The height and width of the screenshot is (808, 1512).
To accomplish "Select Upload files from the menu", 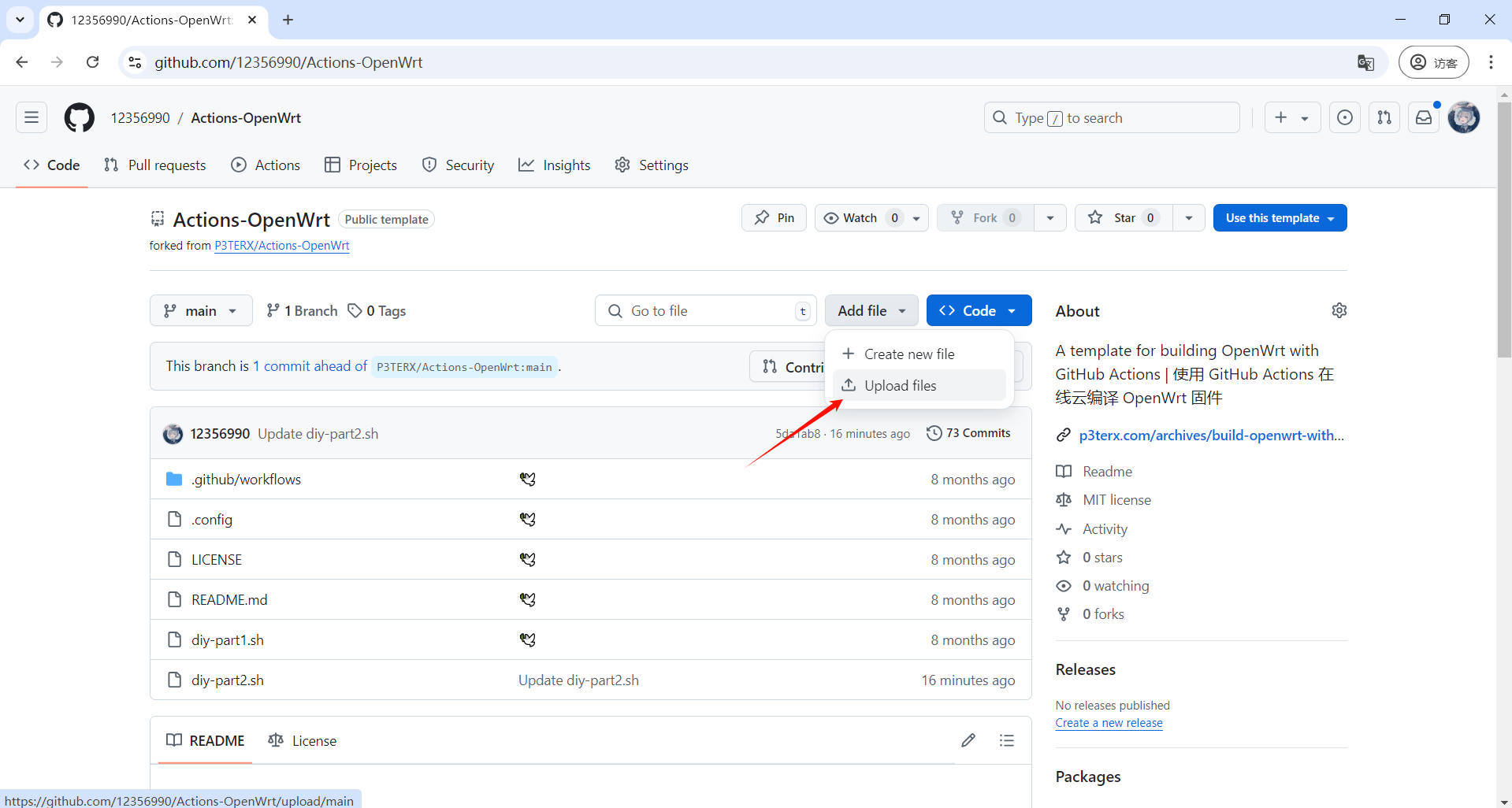I will 900,386.
